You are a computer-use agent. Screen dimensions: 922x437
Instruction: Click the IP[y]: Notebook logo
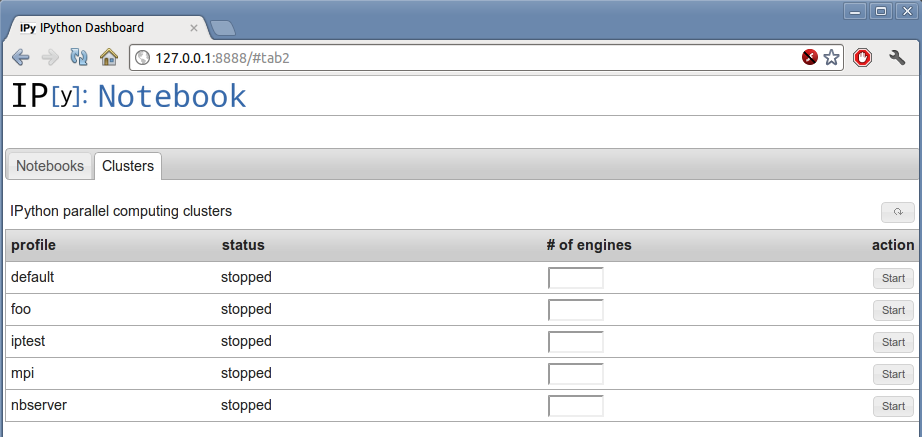[128, 96]
